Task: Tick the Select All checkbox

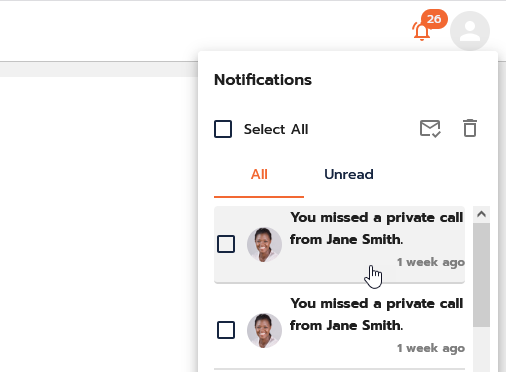Action: [223, 129]
